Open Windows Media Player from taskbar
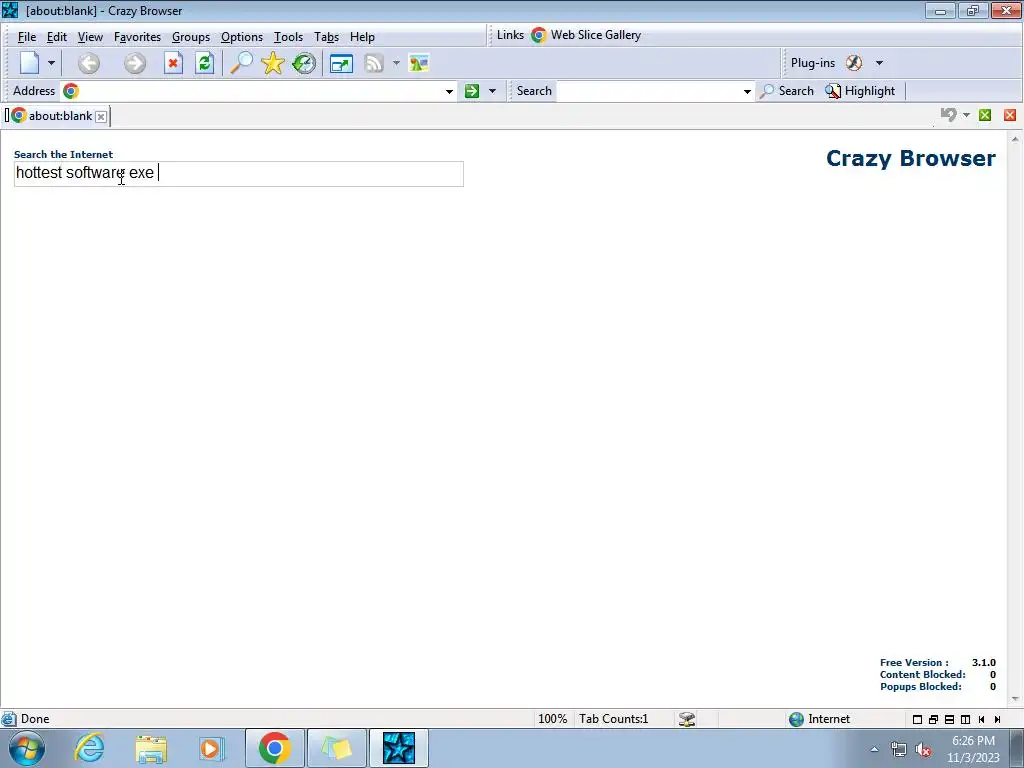 (x=211, y=748)
